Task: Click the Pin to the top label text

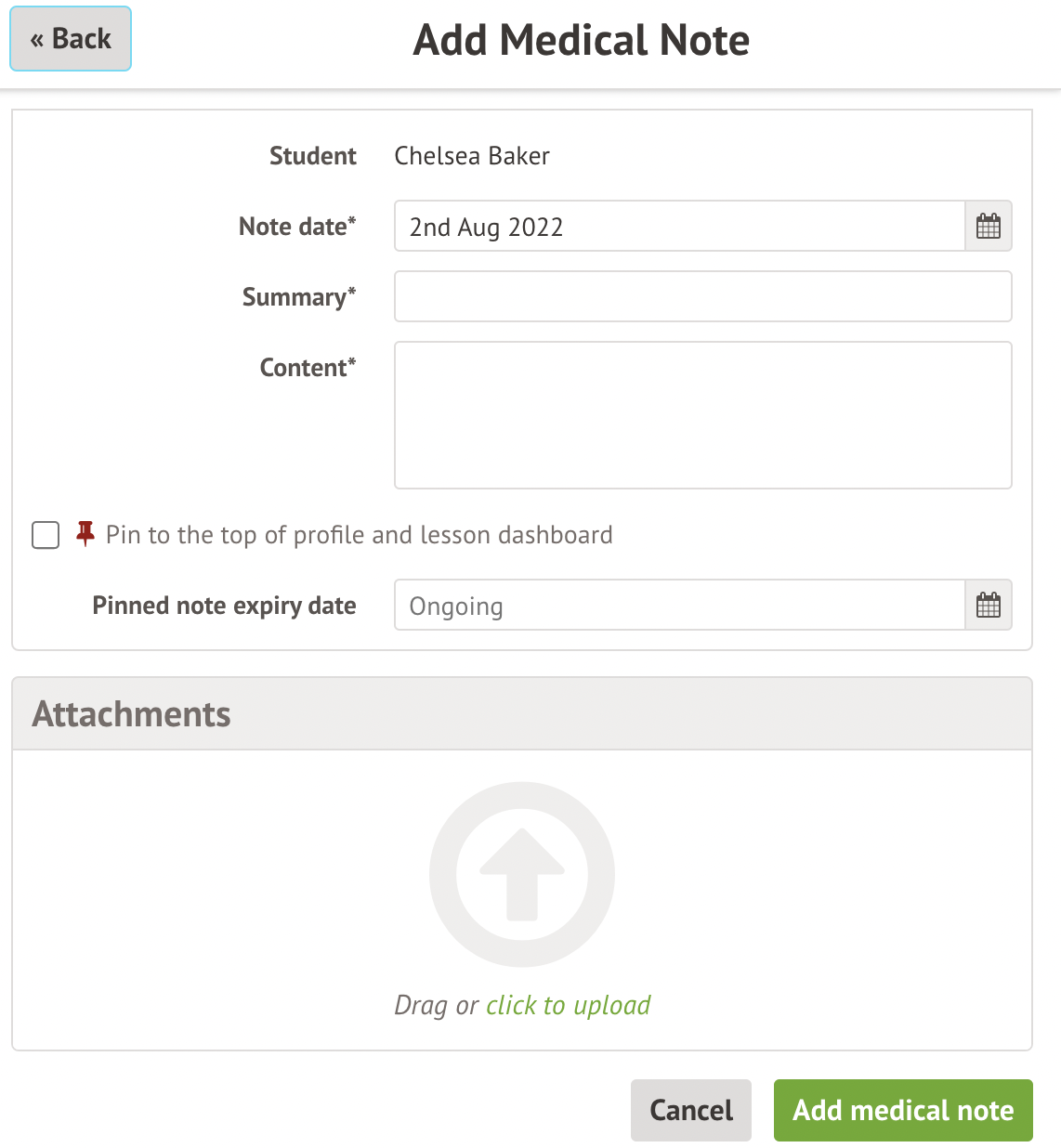Action: [x=359, y=535]
